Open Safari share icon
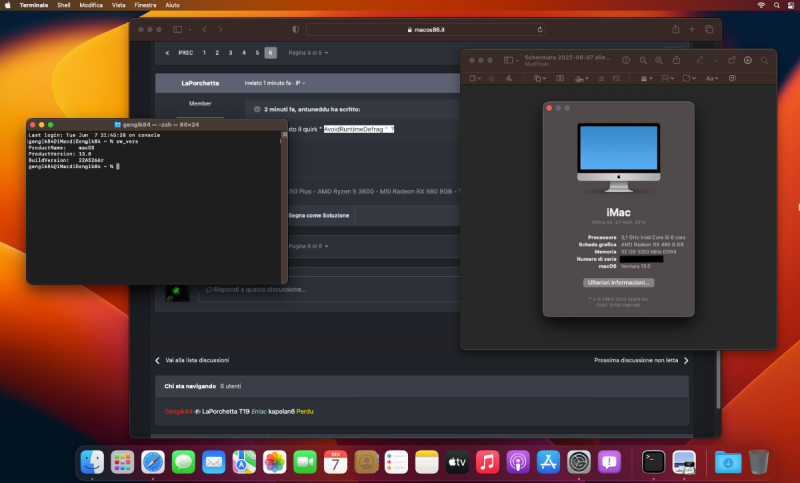The height and width of the screenshot is (483, 800). 676,29
